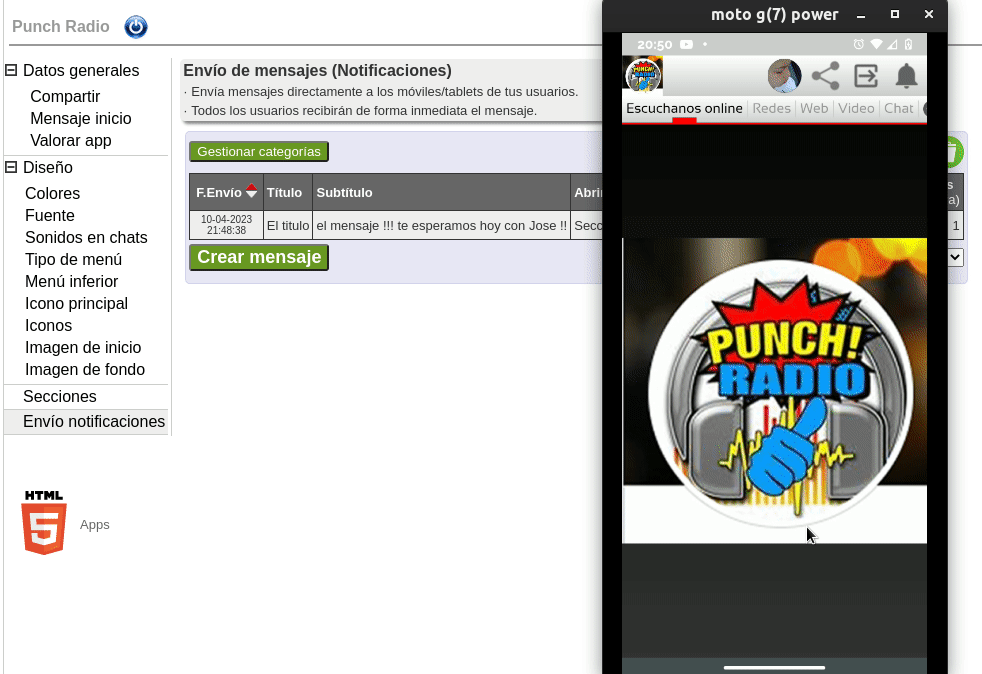Viewport: 982px width, 674px height.
Task: Open Mensaje inicio settings
Action: pyautogui.click(x=81, y=118)
